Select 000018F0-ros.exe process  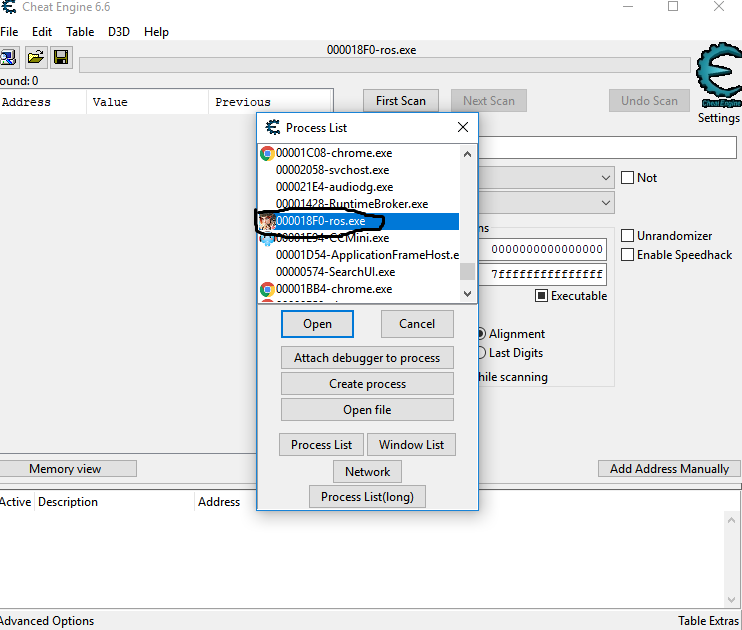[359, 221]
